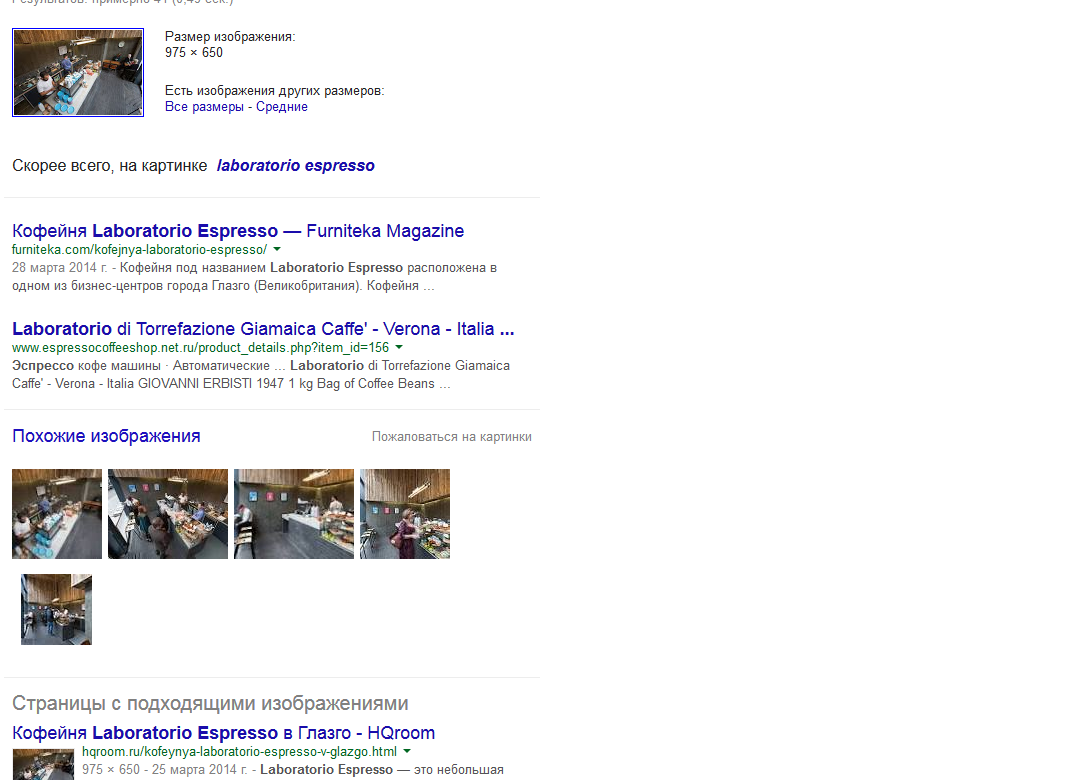This screenshot has height=780, width=1065.
Task: Open the Furniteka Magazine result title
Action: point(238,231)
